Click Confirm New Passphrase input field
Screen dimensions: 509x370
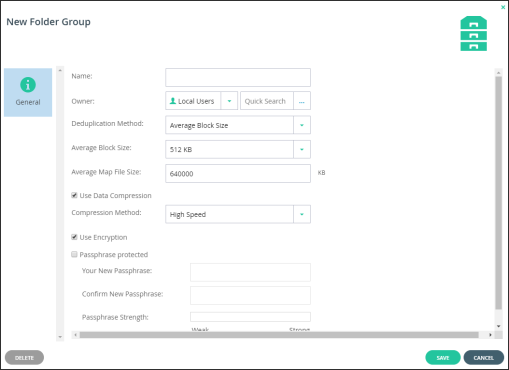pyautogui.click(x=250, y=295)
